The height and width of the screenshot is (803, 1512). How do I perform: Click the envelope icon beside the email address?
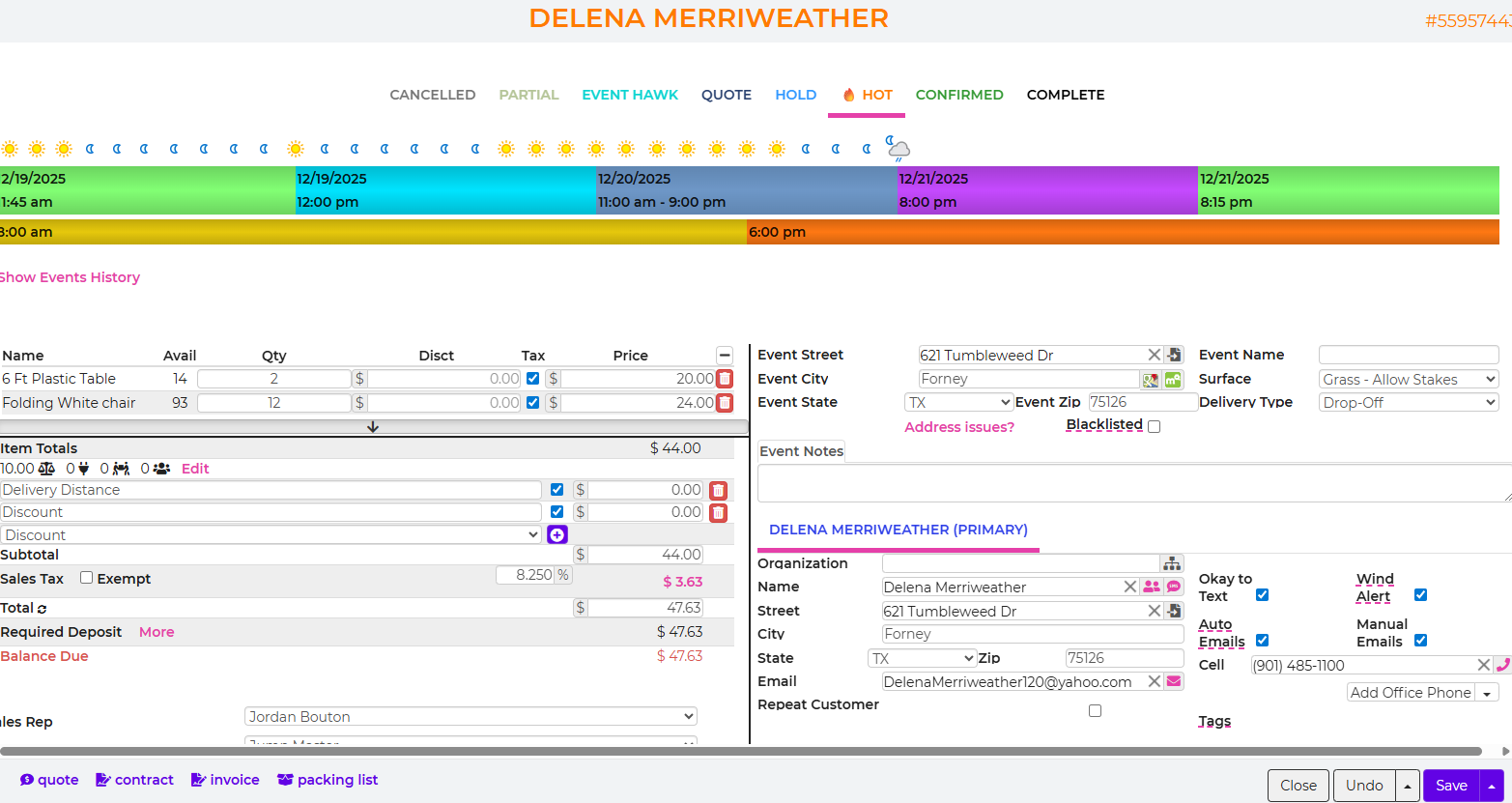click(x=1173, y=681)
